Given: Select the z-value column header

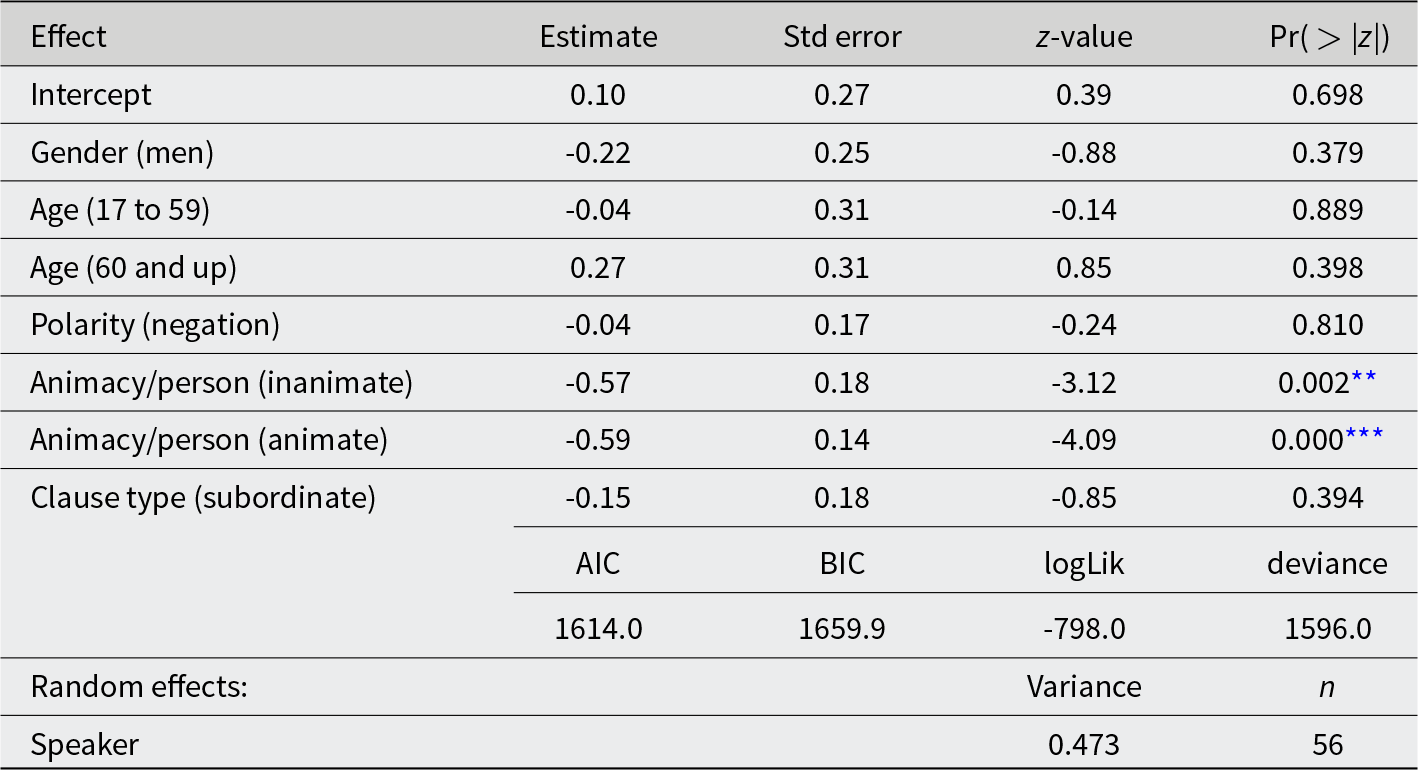Looking at the screenshot, I should [1084, 37].
